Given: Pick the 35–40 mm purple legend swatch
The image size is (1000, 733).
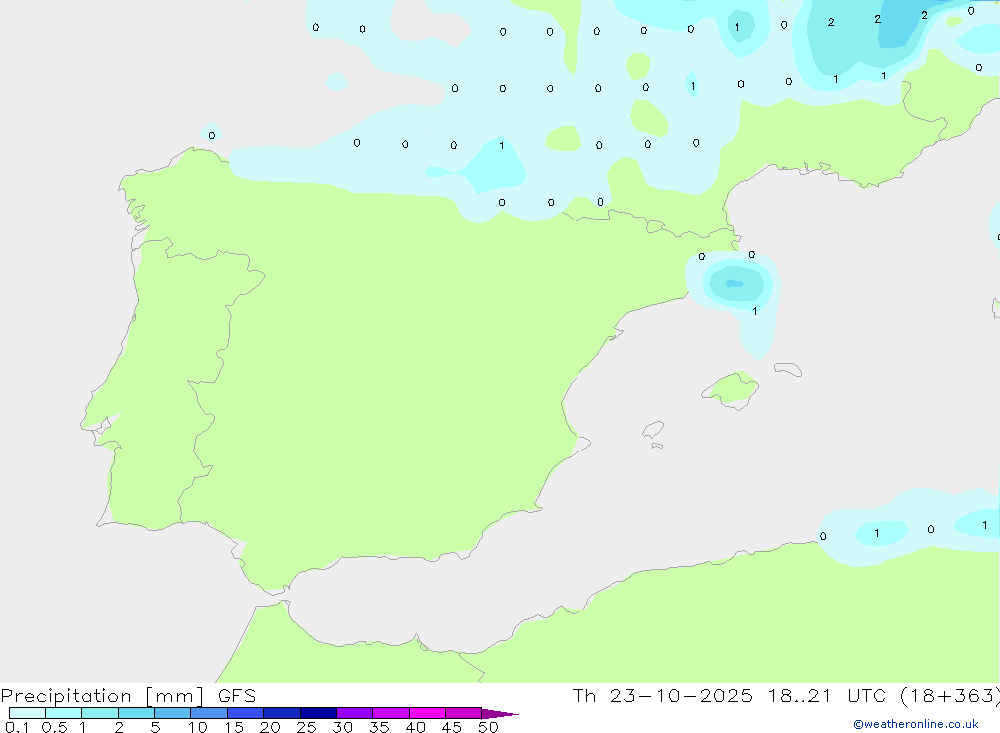Looking at the screenshot, I should 391,713.
